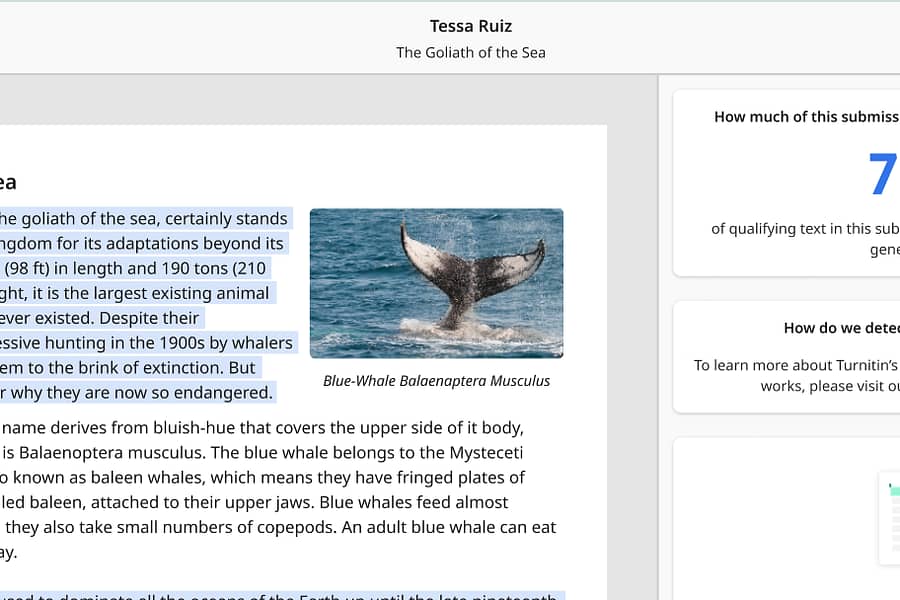Click the heading starting 'How do we'

[842, 328]
